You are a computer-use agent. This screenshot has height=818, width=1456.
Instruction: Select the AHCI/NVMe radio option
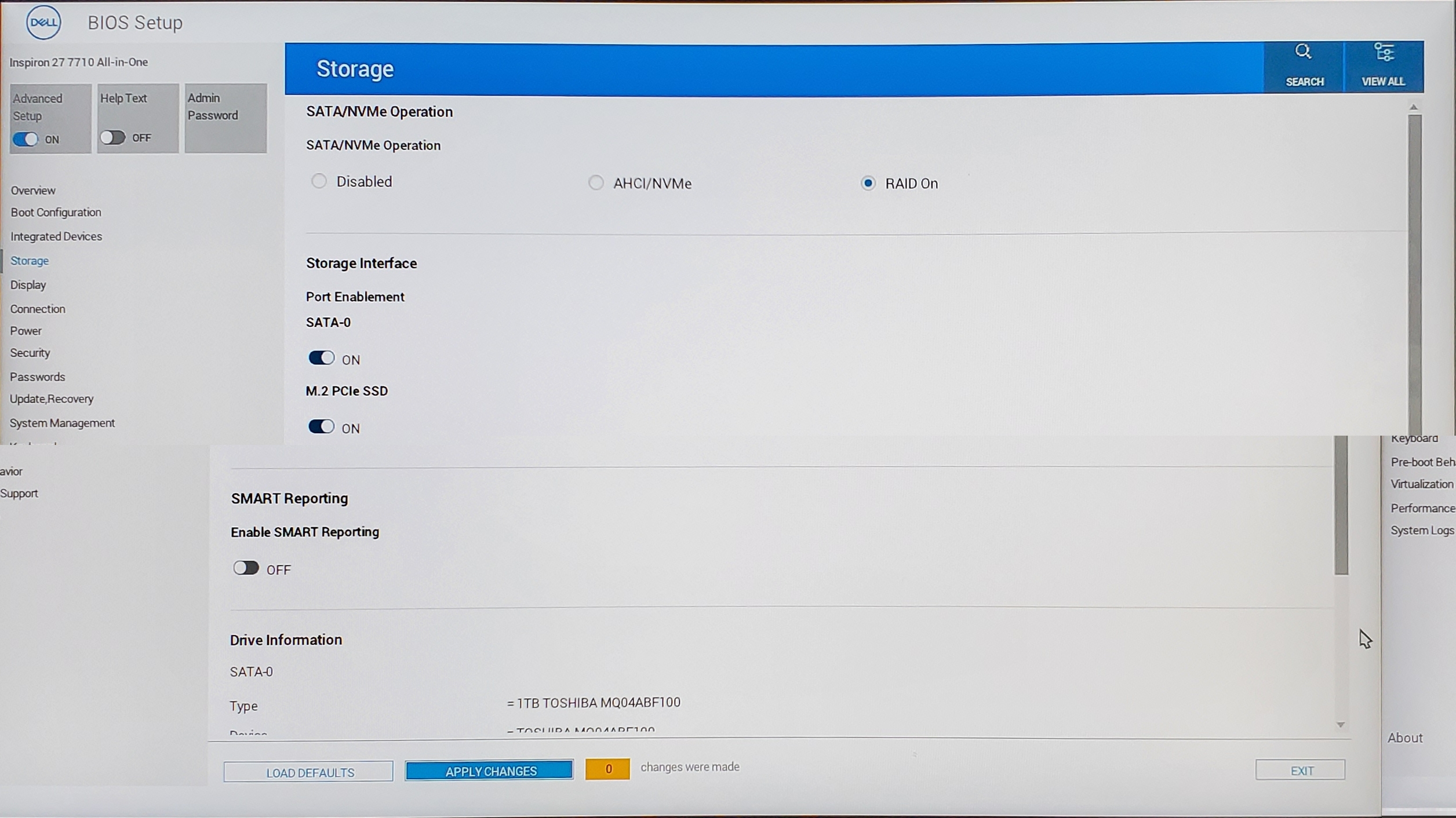pyautogui.click(x=596, y=183)
